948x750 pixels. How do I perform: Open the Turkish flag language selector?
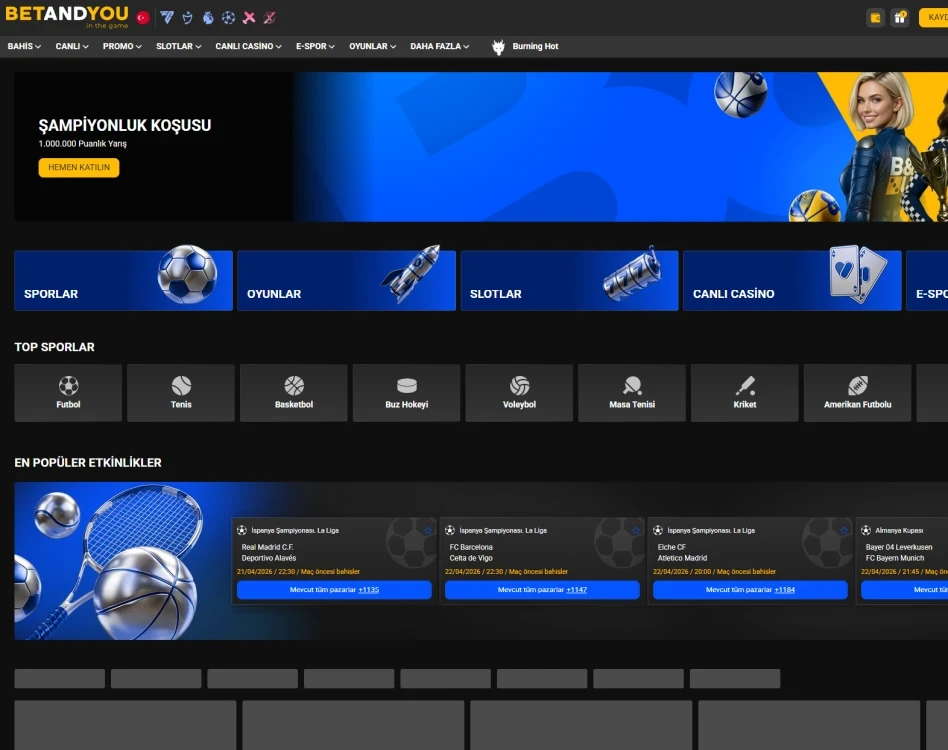143,18
